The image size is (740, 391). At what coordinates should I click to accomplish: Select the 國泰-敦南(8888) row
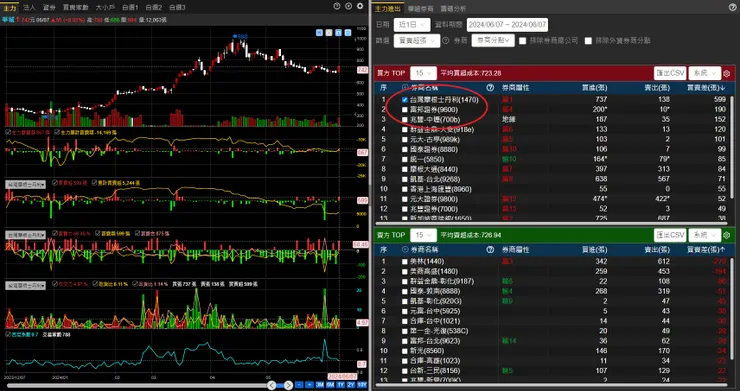(x=552, y=291)
